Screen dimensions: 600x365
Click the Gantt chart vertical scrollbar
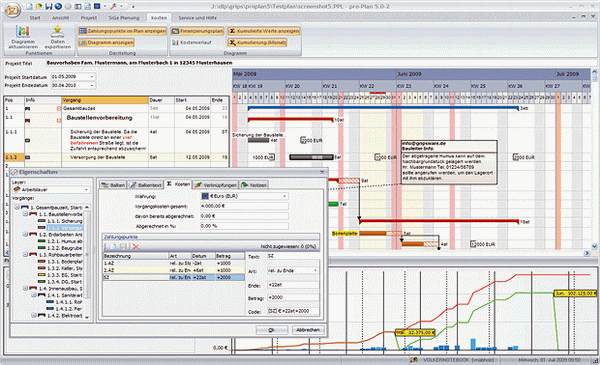pyautogui.click(x=594, y=159)
